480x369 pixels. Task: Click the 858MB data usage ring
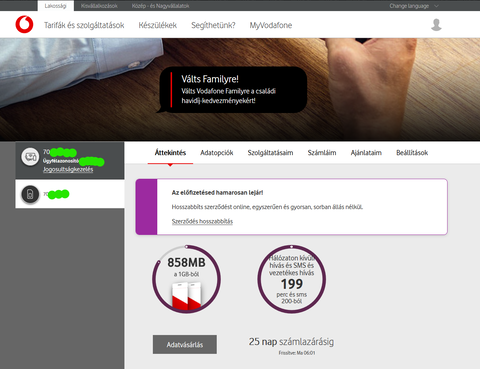click(186, 279)
